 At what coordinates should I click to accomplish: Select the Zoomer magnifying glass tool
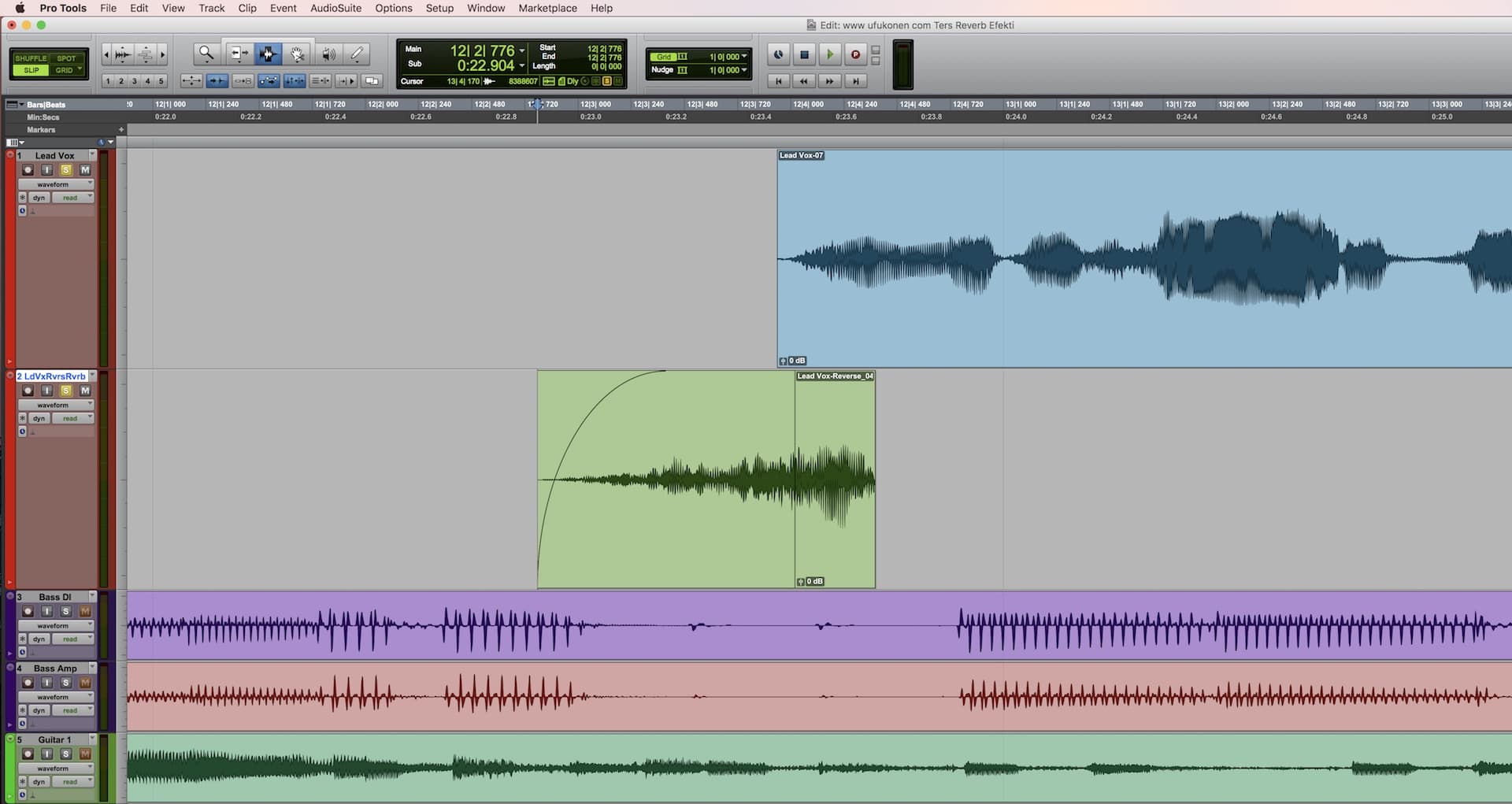tap(206, 54)
